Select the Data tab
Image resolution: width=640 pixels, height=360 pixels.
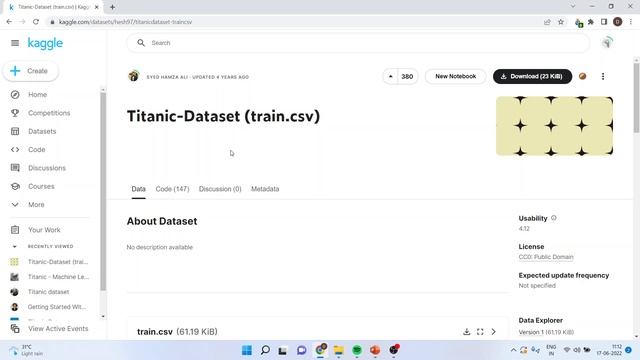pos(138,189)
